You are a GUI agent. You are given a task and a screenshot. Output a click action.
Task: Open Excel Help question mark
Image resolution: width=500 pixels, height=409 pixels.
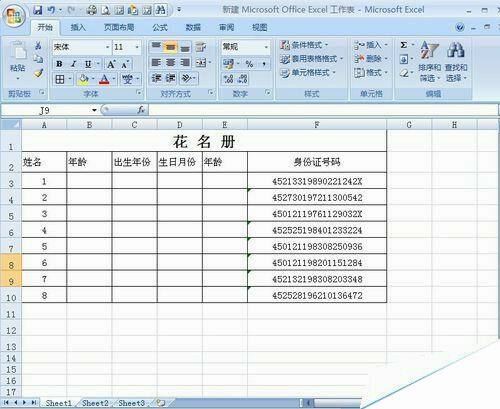pos(460,27)
